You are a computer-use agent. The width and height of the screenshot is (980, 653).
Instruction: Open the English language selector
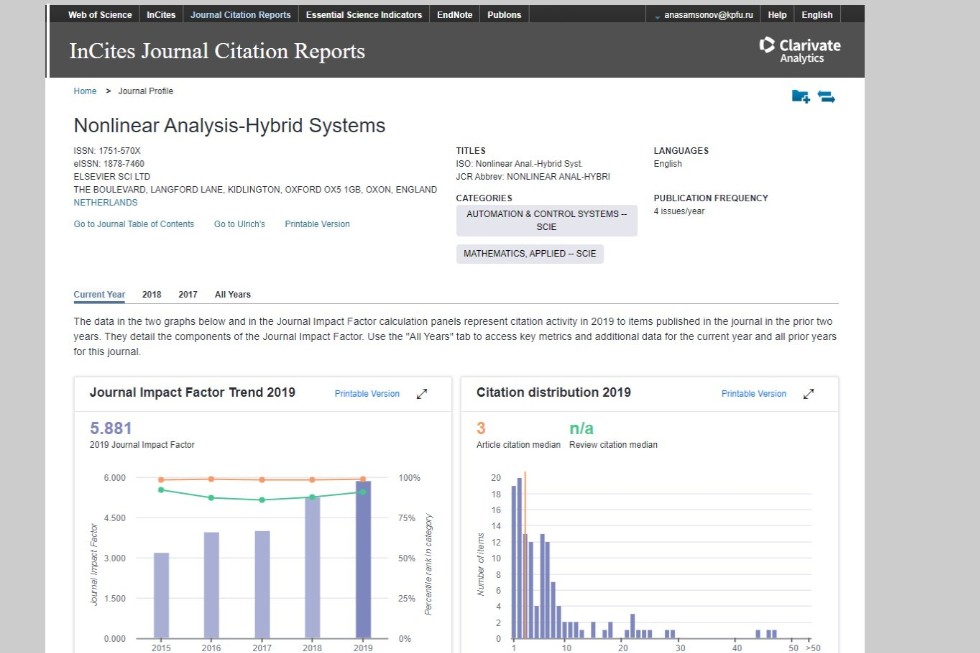click(816, 15)
